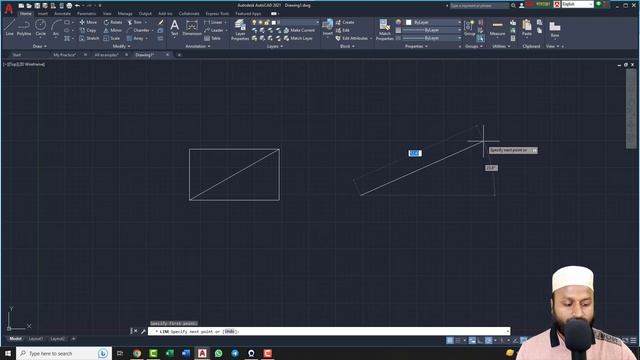Click the command line input field
The image size is (640, 360).
[329, 331]
